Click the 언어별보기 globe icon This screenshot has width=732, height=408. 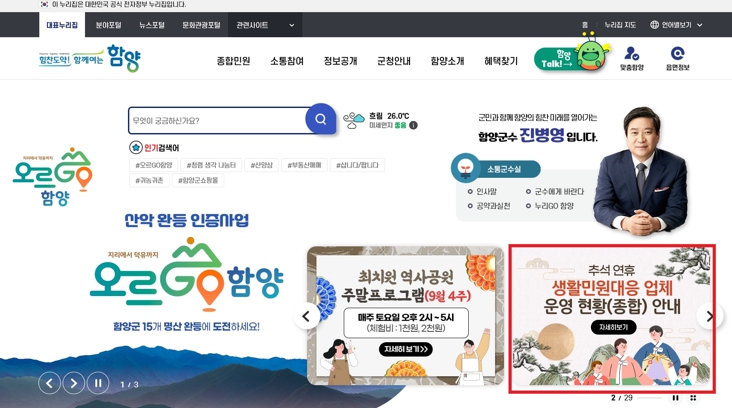click(x=655, y=25)
